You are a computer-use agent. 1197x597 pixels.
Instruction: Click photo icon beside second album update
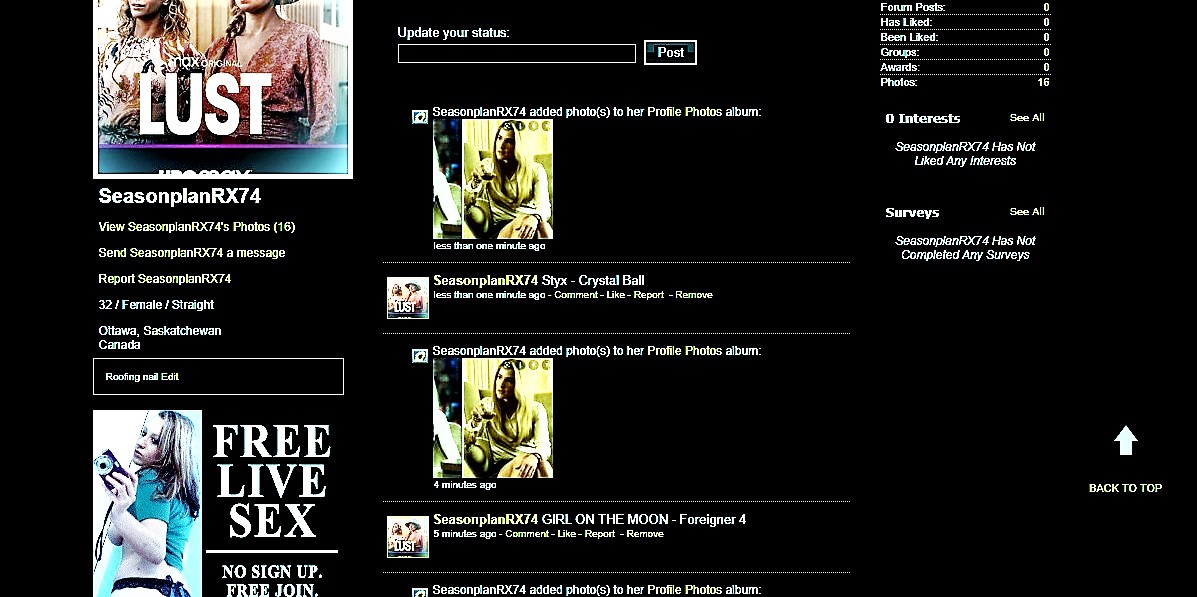coord(420,356)
